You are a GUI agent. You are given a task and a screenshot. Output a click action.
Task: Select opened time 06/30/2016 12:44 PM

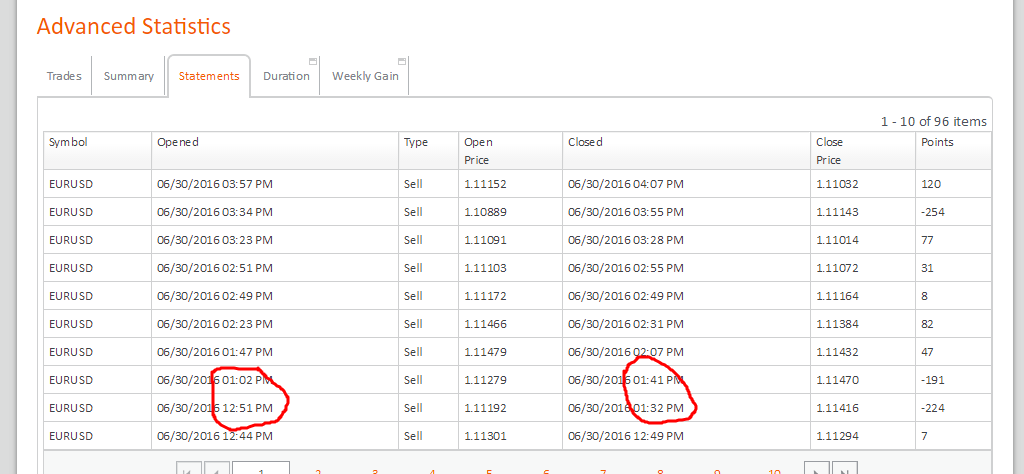215,436
